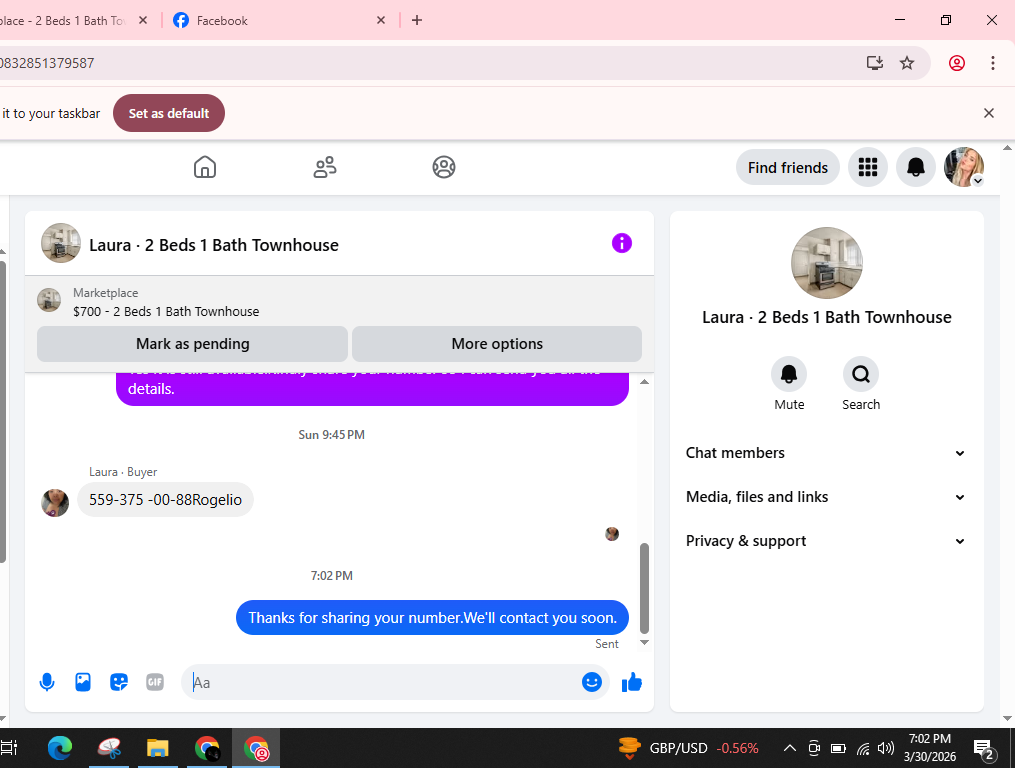
Task: Expand Media, files and links section
Action: pos(826,497)
